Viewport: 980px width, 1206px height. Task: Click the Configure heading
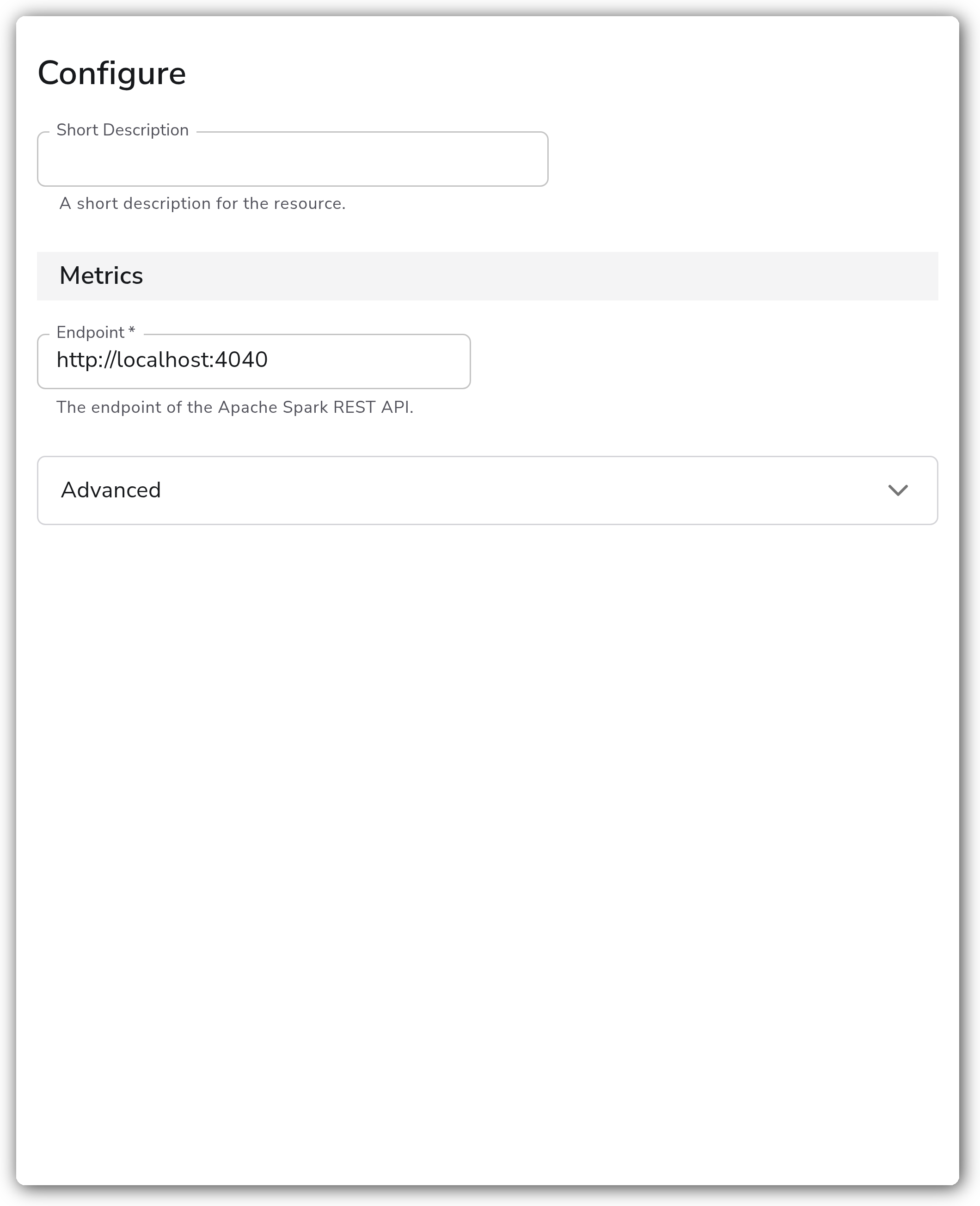tap(112, 73)
